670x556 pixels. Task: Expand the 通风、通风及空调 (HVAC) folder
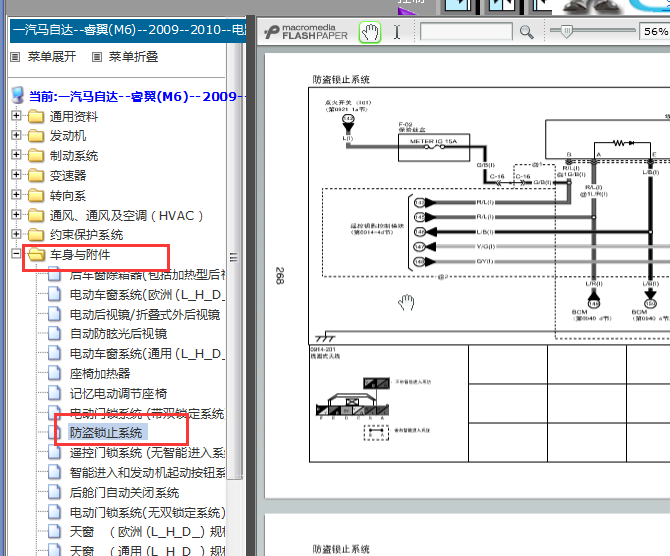(16, 214)
